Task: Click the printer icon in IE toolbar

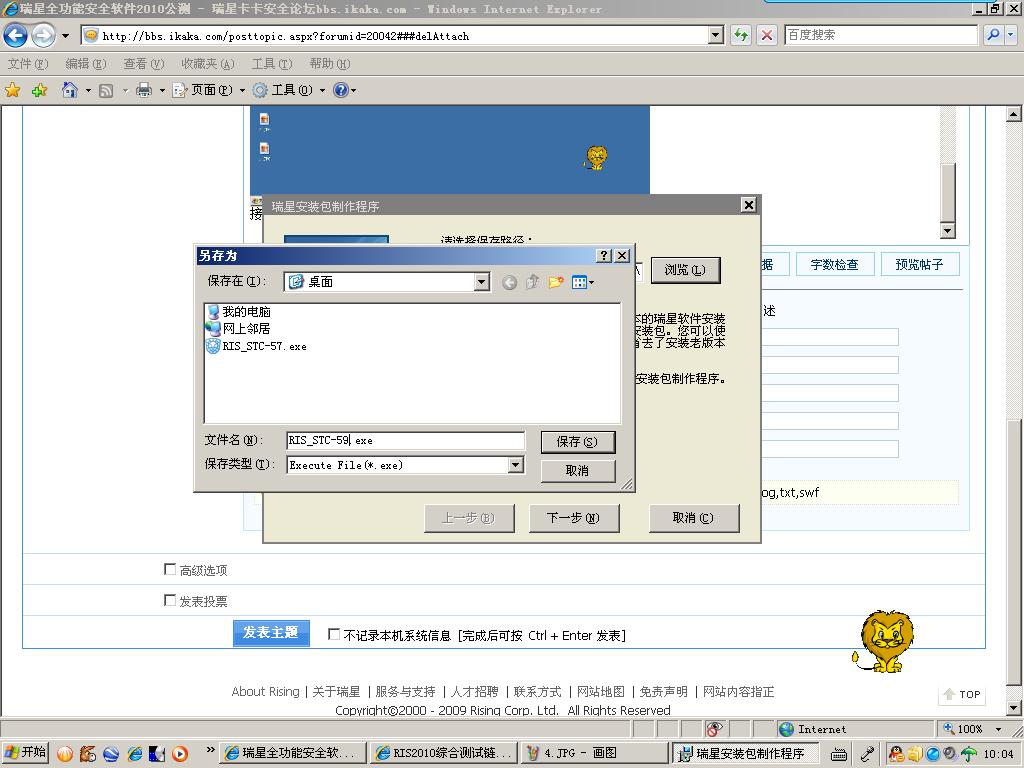Action: 144,90
